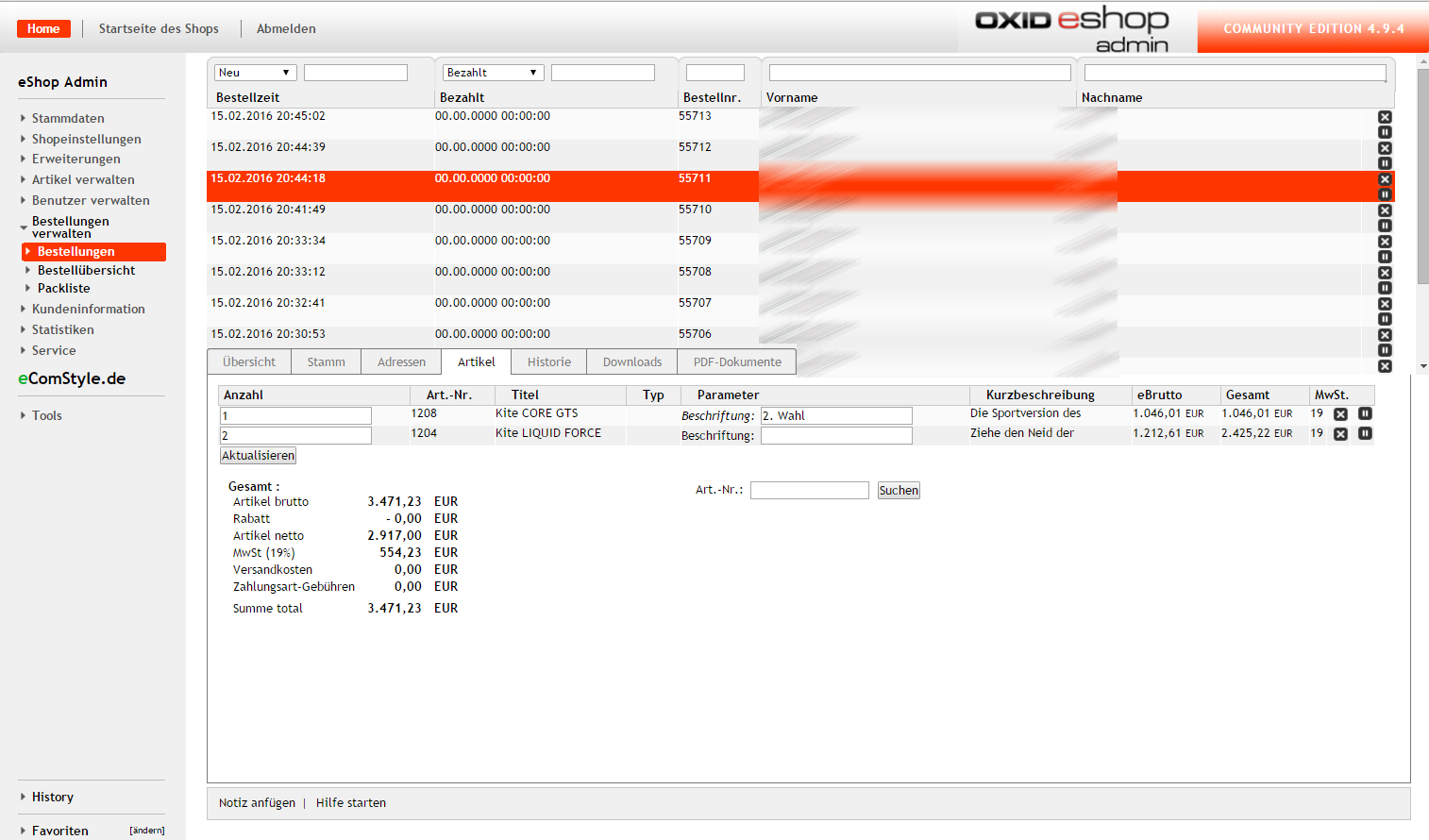Screen dimensions: 1429x840
Task: Expand Shopeinstellungen menu
Action: tap(86, 139)
